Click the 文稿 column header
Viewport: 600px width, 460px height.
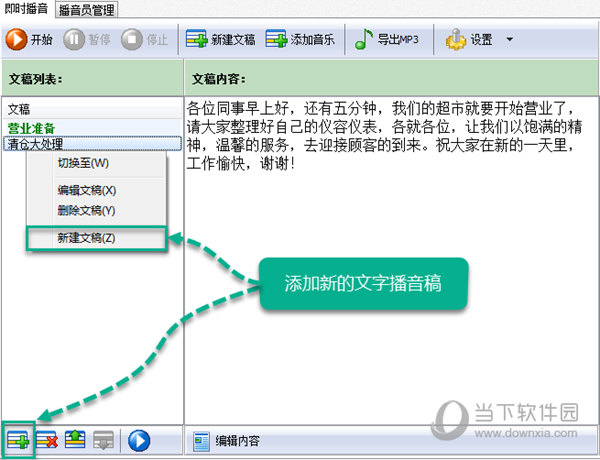92,109
